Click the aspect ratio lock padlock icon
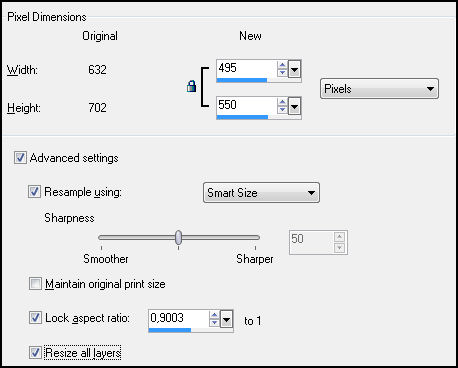 (x=191, y=86)
